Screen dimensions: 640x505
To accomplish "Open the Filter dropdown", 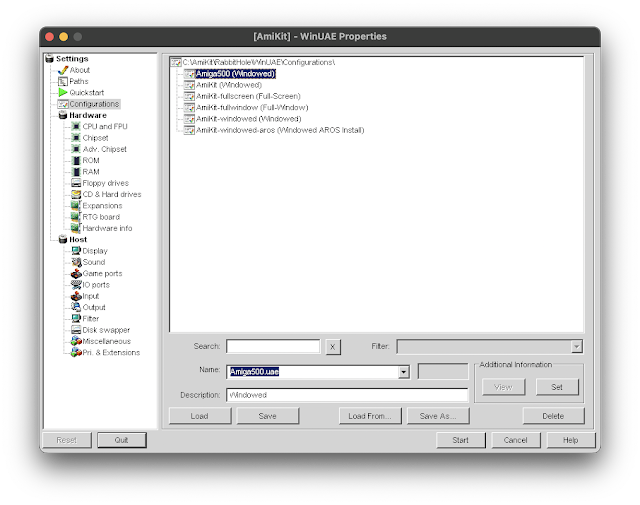I will click(576, 347).
